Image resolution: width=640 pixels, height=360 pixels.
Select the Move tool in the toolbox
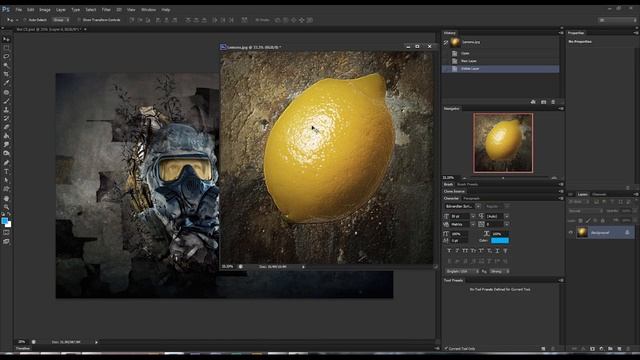6,39
